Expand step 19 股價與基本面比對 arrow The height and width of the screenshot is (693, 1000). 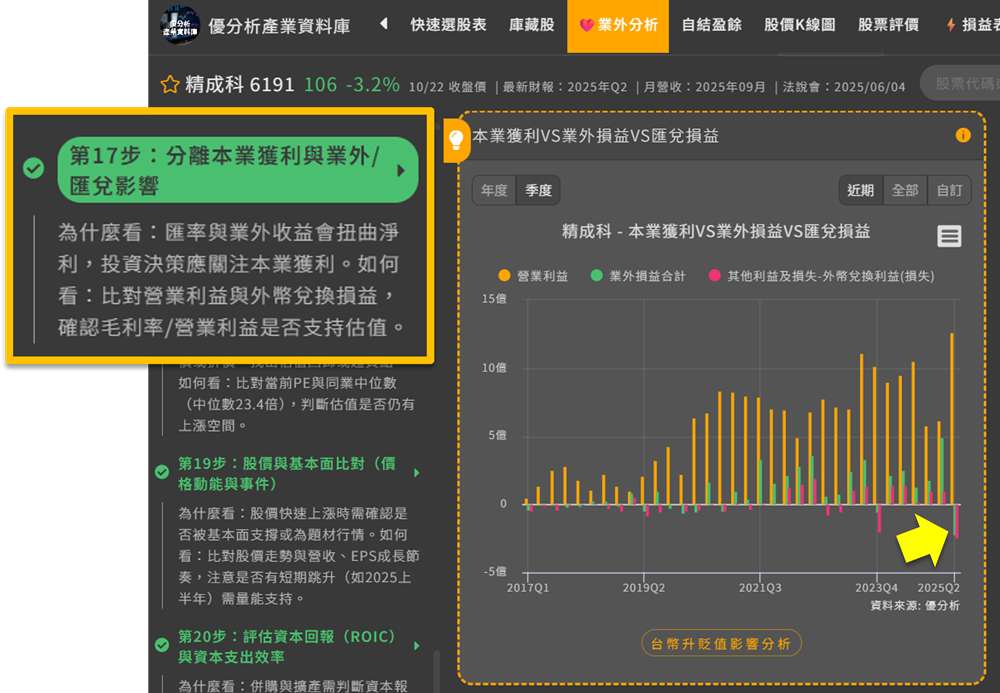[417, 473]
